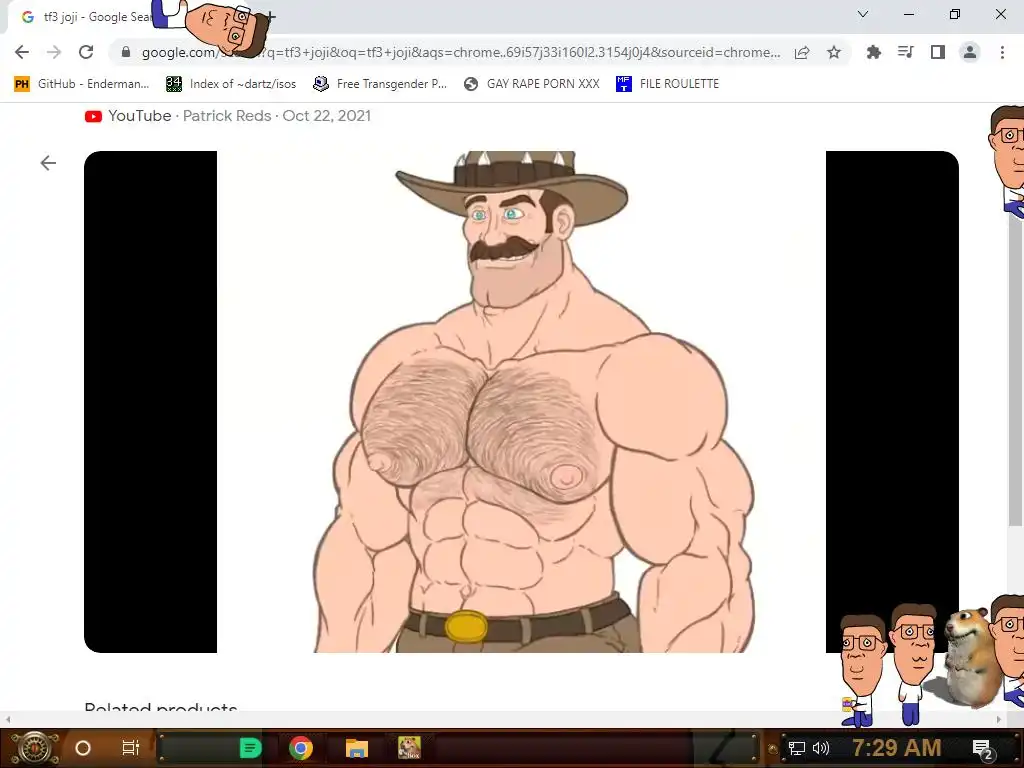The height and width of the screenshot is (768, 1024).
Task: Open the notification center icon
Action: point(982,748)
